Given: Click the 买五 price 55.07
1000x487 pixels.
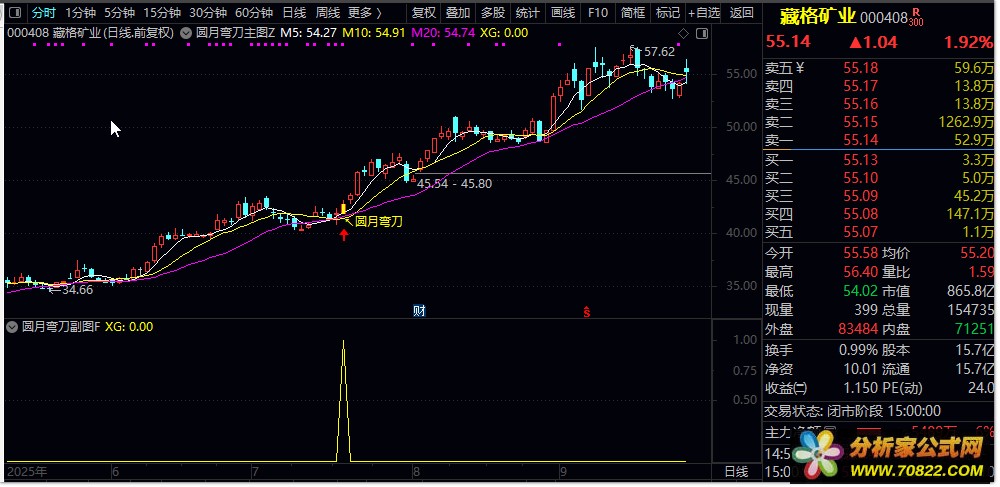Looking at the screenshot, I should (x=861, y=231).
